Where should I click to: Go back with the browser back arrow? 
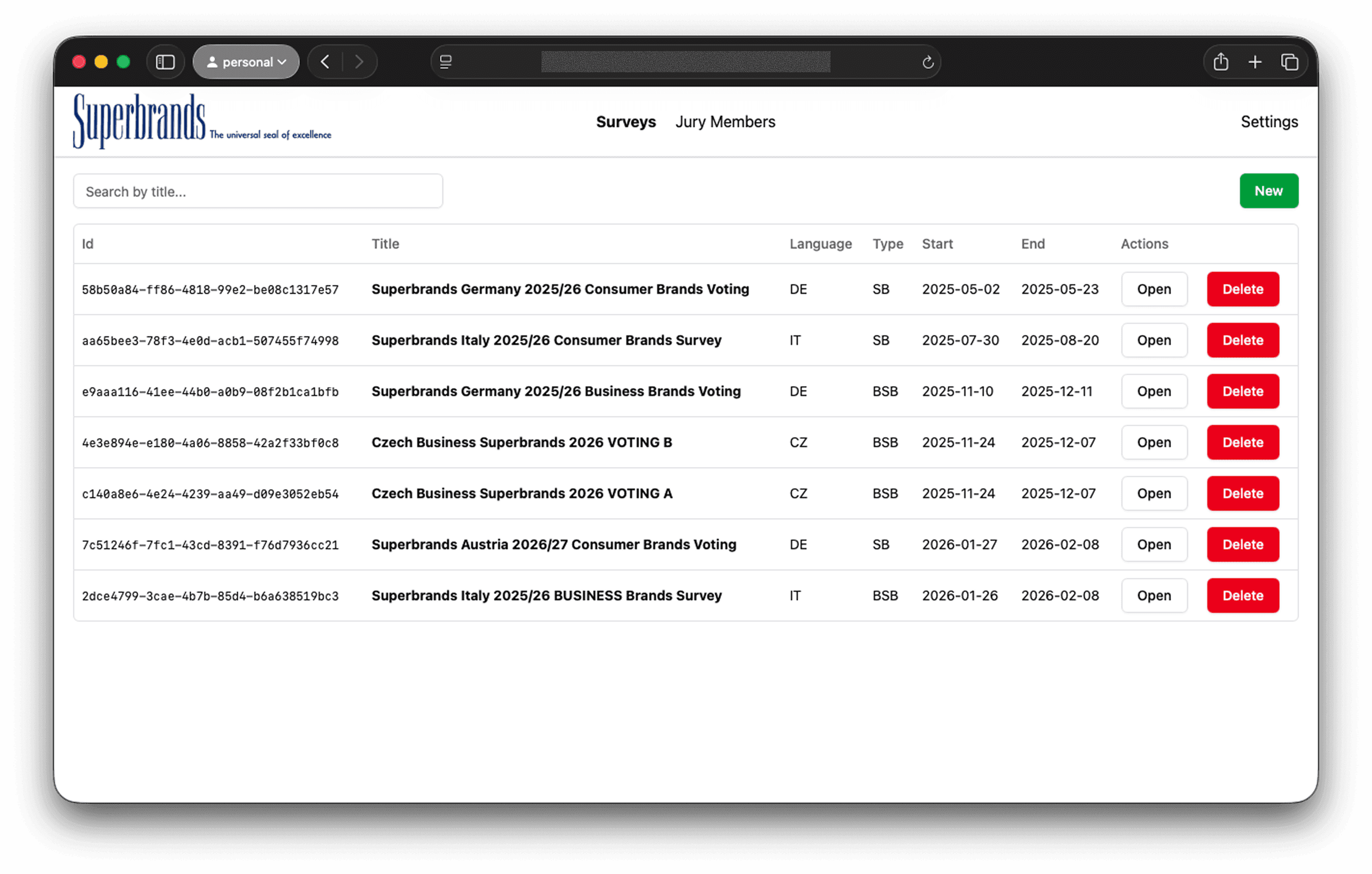point(325,62)
